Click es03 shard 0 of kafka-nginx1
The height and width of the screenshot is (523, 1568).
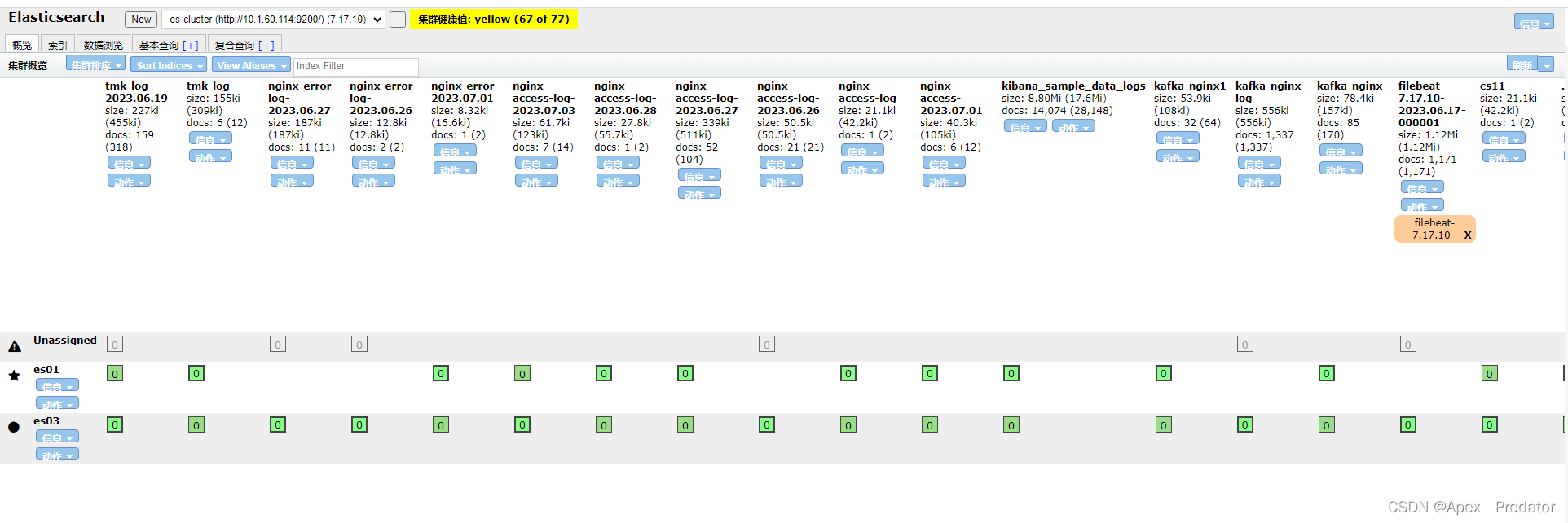pyautogui.click(x=1164, y=424)
